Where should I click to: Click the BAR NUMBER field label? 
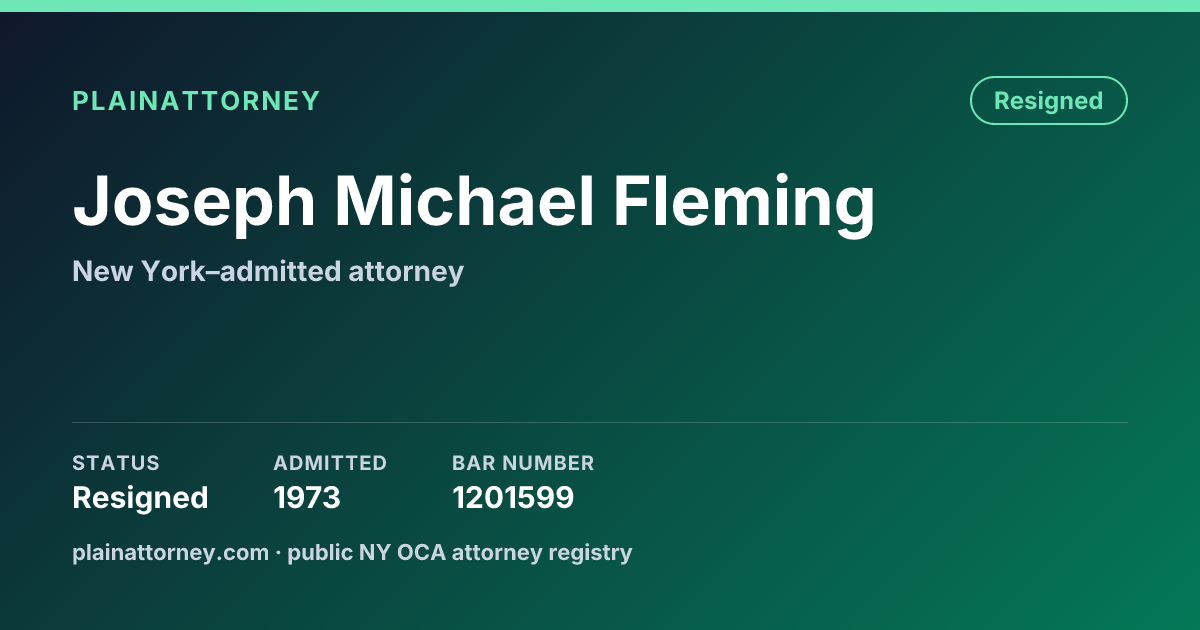tap(523, 463)
